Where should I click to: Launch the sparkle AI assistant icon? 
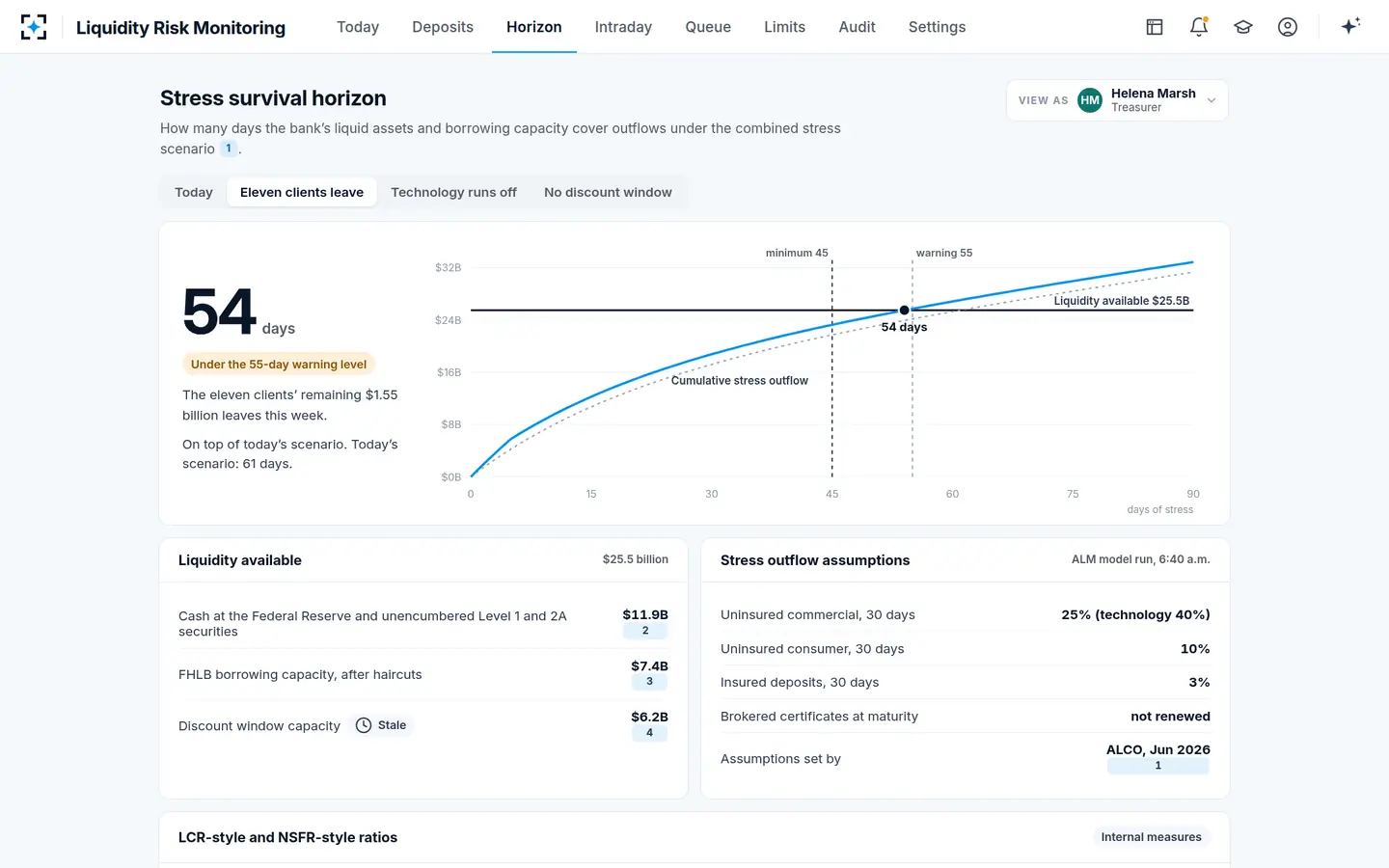(x=1350, y=26)
